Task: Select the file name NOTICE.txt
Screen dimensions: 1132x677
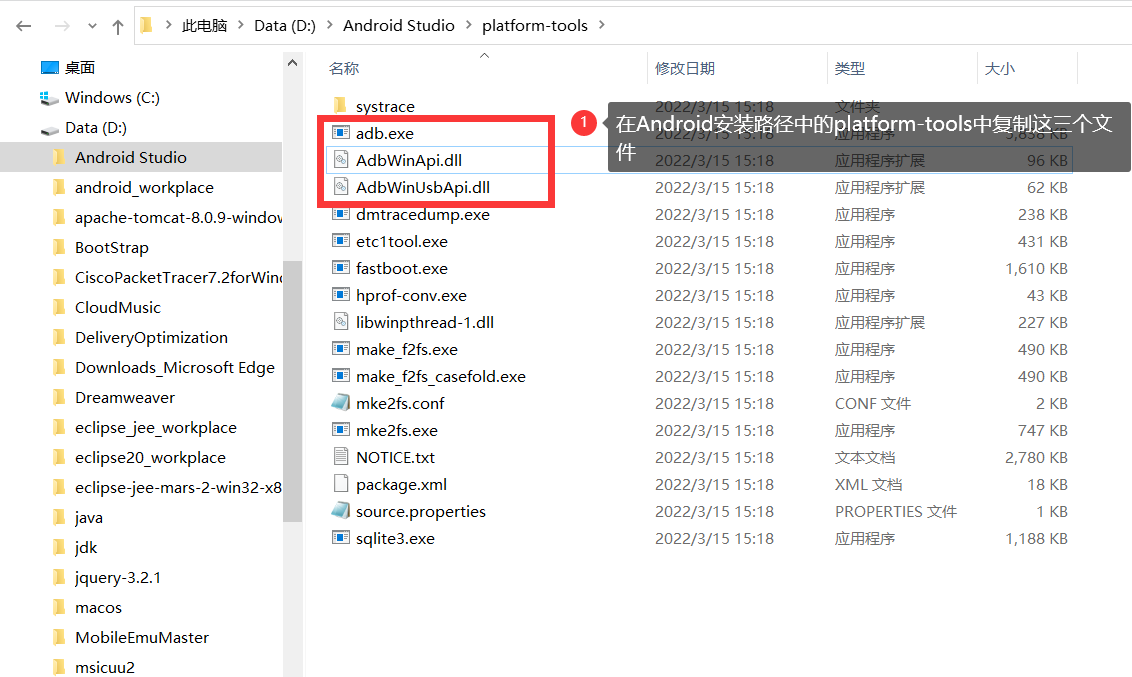Action: [396, 458]
